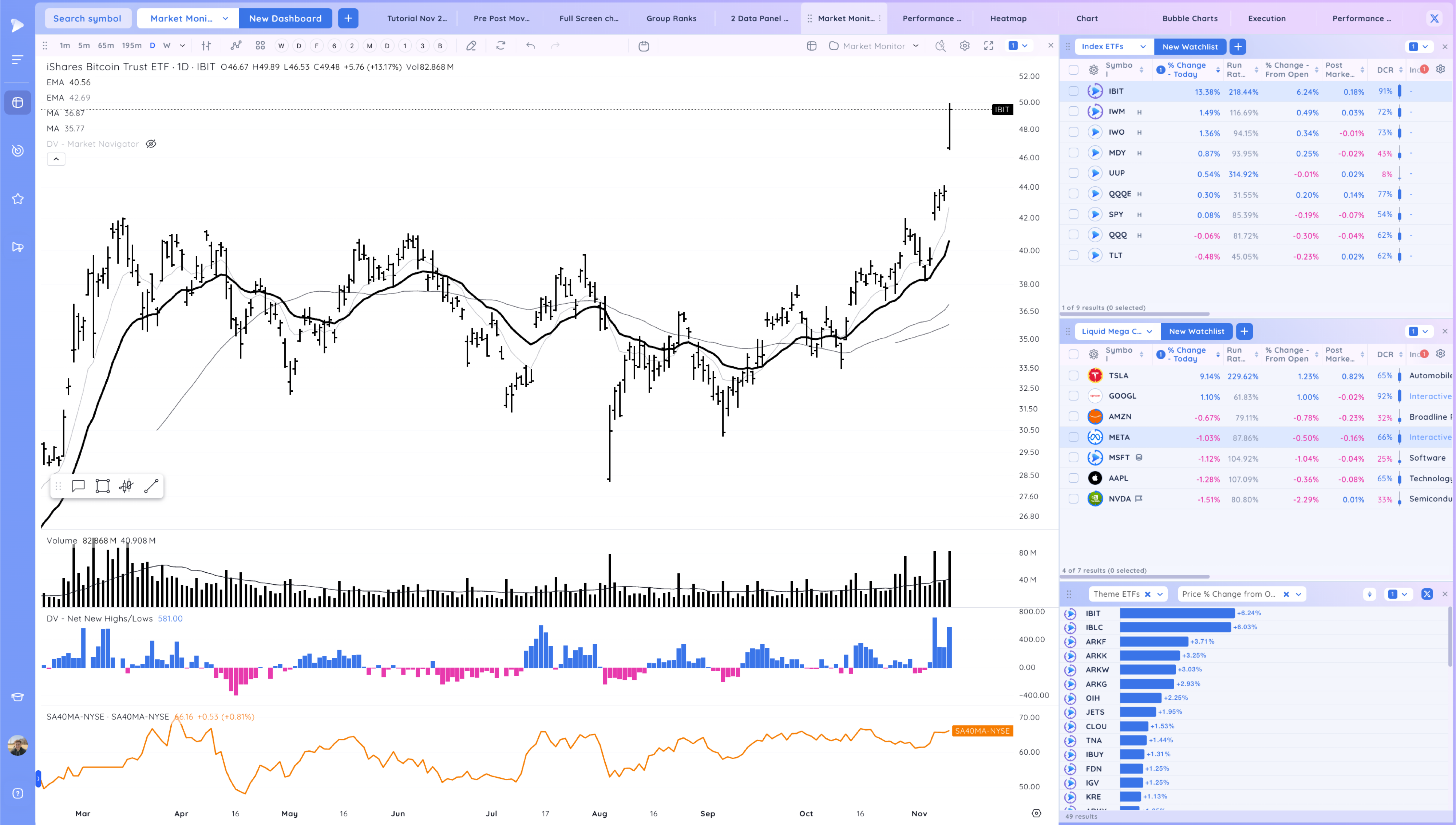Viewport: 1456px width, 825px height.
Task: Check the IWM row checkbox
Action: point(1073,112)
